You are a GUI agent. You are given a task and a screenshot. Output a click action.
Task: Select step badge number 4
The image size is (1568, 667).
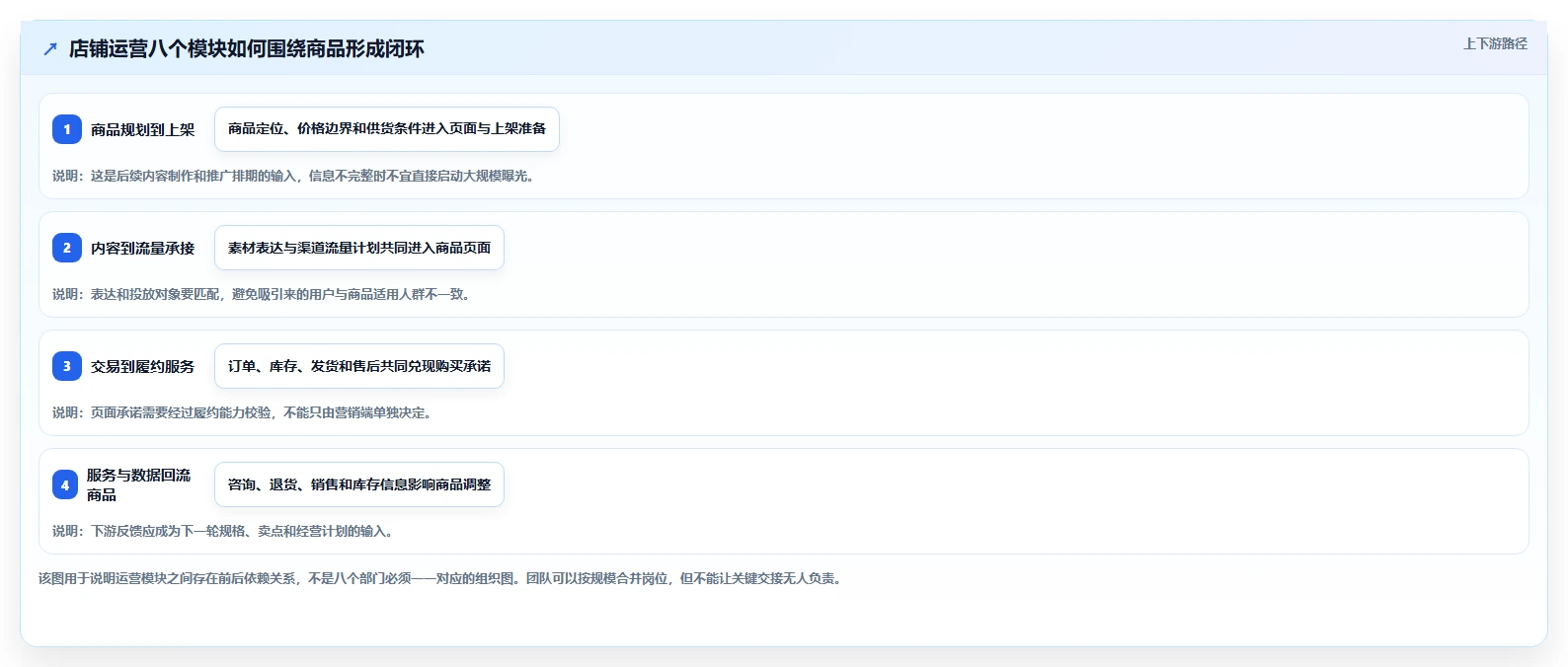click(65, 484)
